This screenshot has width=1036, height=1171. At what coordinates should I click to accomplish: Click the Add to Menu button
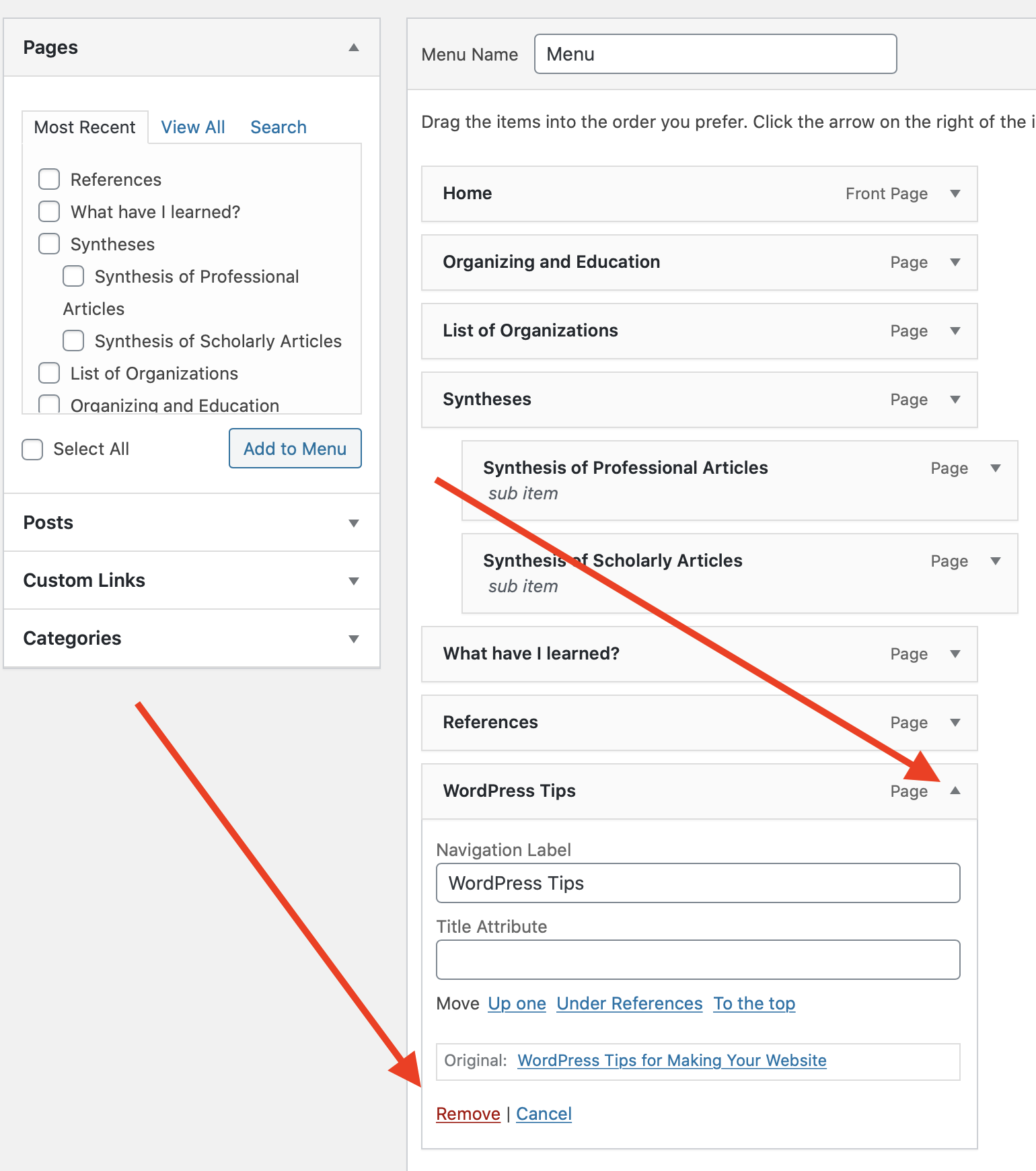[x=295, y=449]
